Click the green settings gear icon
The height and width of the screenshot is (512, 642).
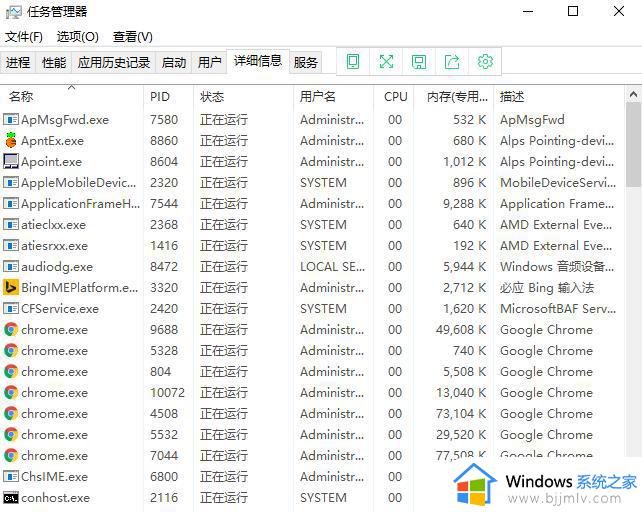click(x=485, y=62)
